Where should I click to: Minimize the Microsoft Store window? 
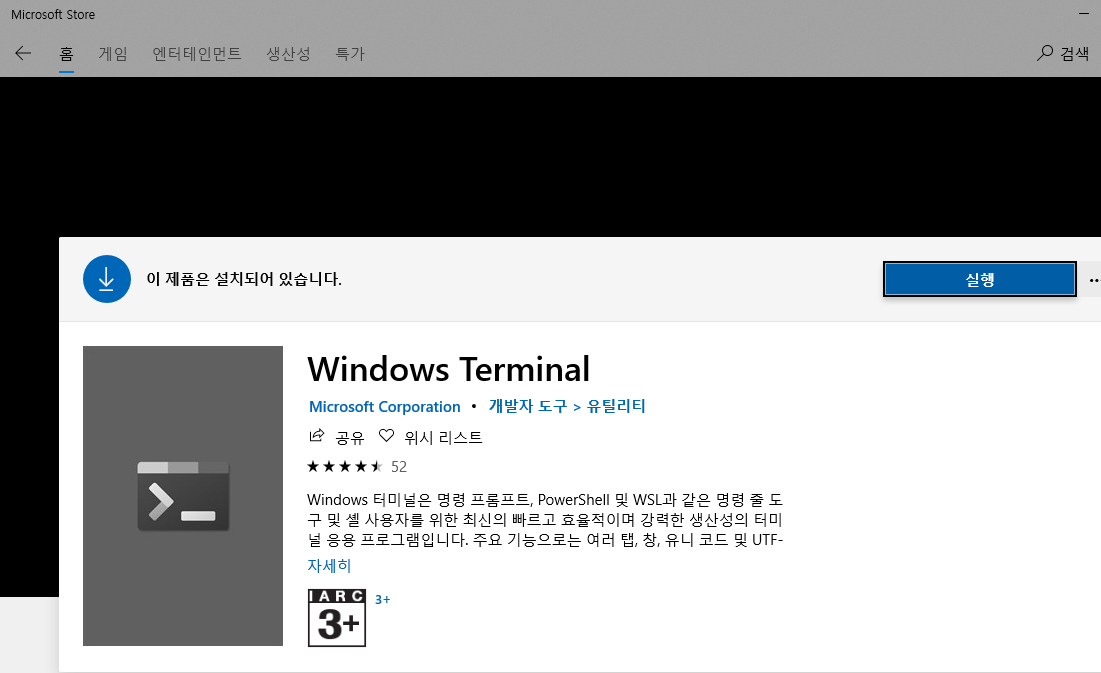[1085, 14]
